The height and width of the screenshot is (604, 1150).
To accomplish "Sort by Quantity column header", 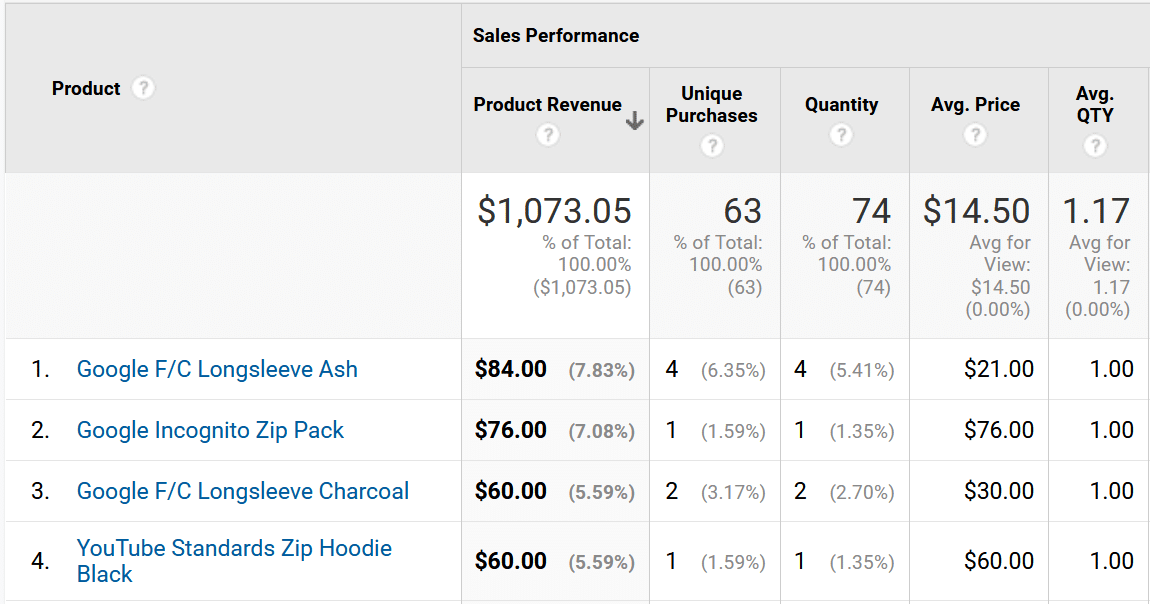I will pos(841,105).
